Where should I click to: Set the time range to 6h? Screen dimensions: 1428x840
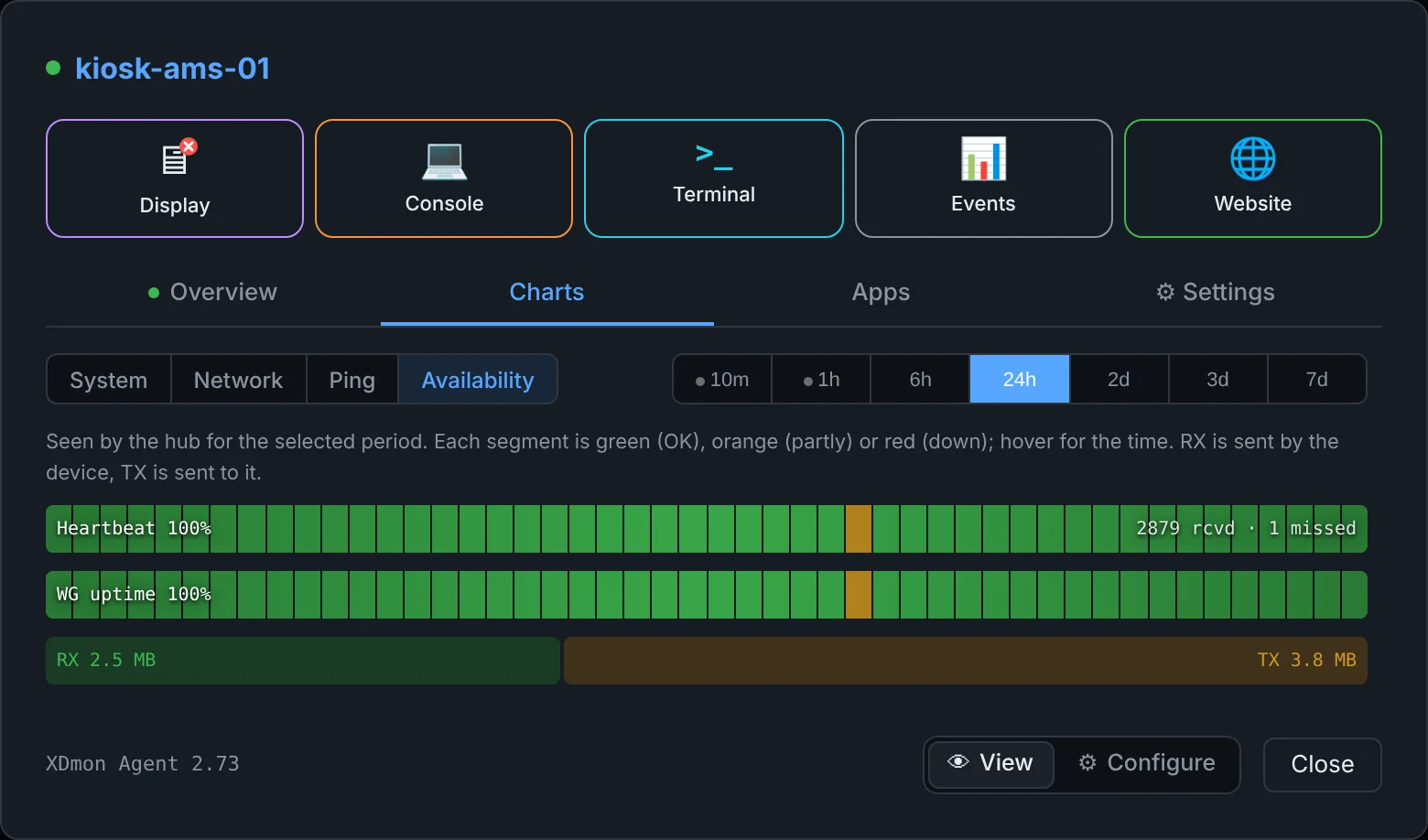point(920,380)
